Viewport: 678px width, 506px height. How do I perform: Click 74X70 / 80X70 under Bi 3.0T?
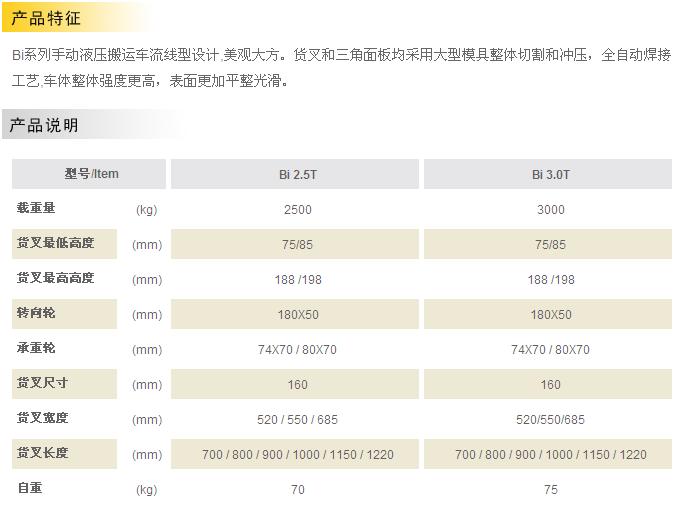tap(550, 350)
